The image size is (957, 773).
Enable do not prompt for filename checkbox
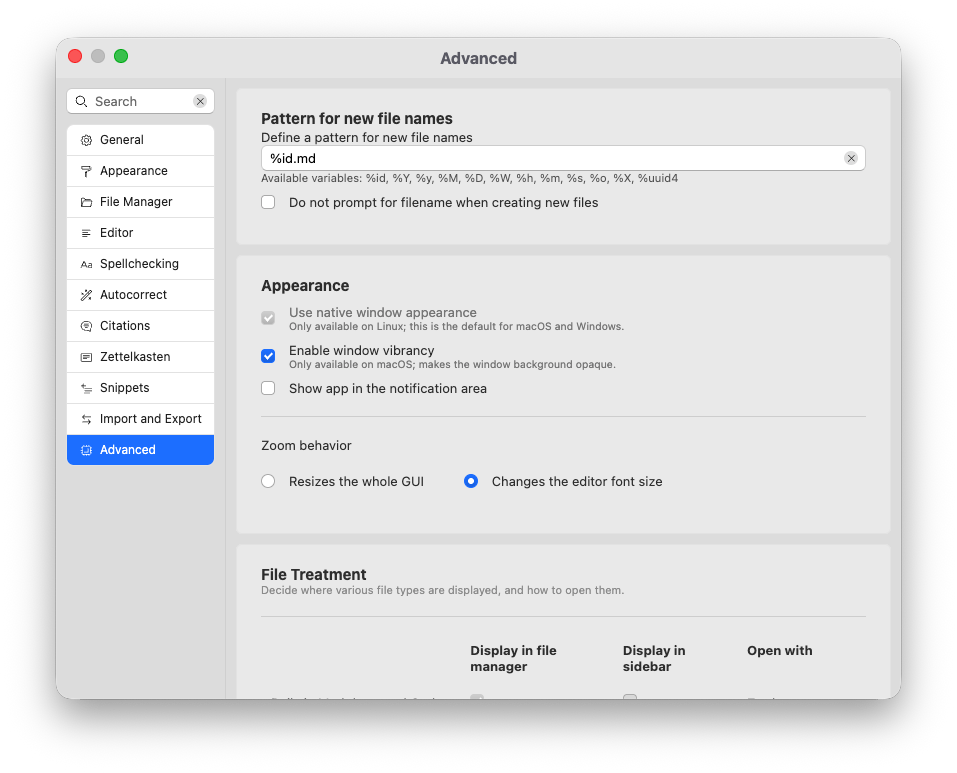268,202
